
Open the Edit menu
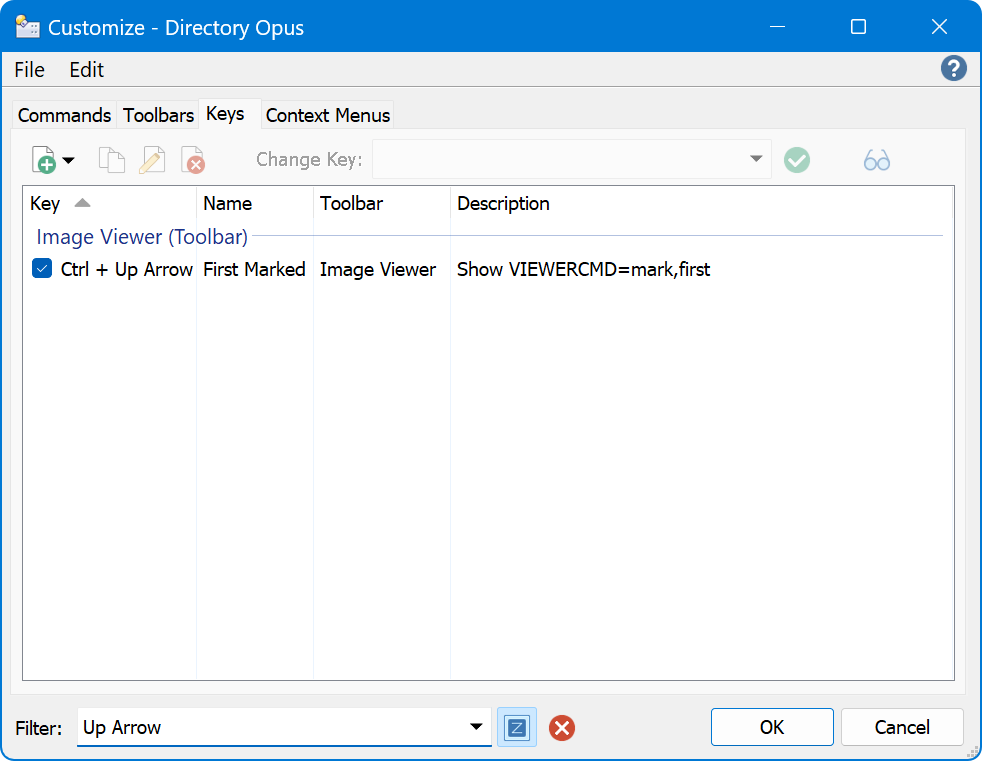[x=86, y=70]
